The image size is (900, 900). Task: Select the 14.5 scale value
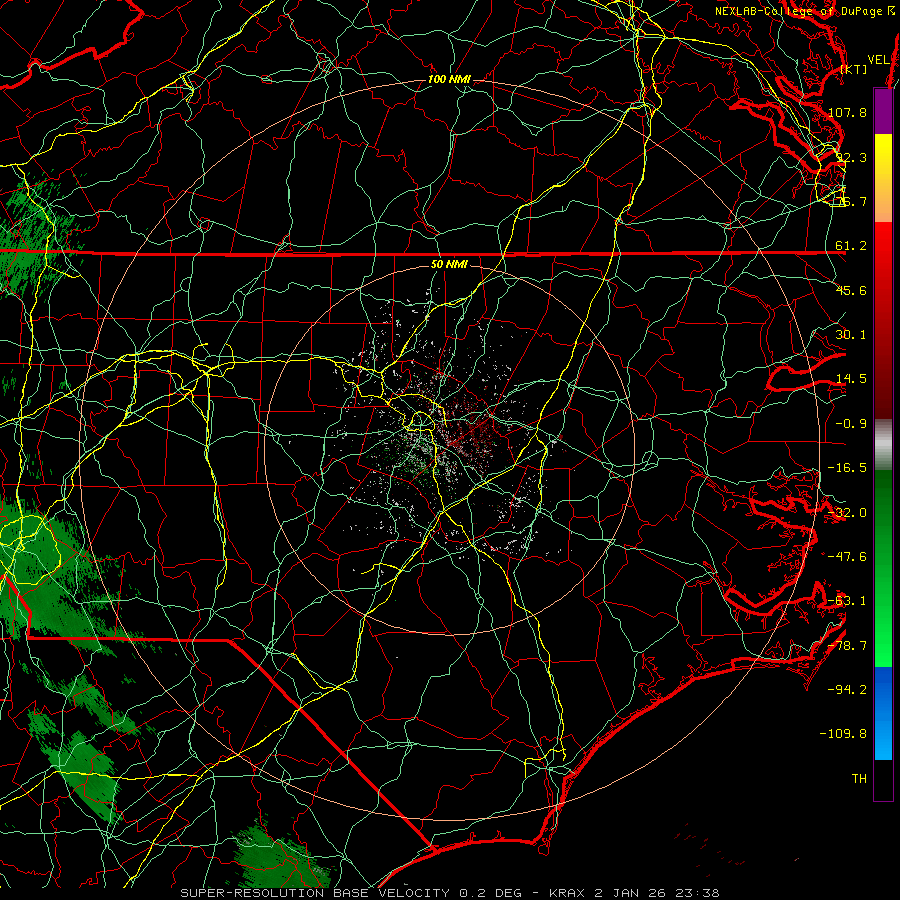pyautogui.click(x=851, y=379)
